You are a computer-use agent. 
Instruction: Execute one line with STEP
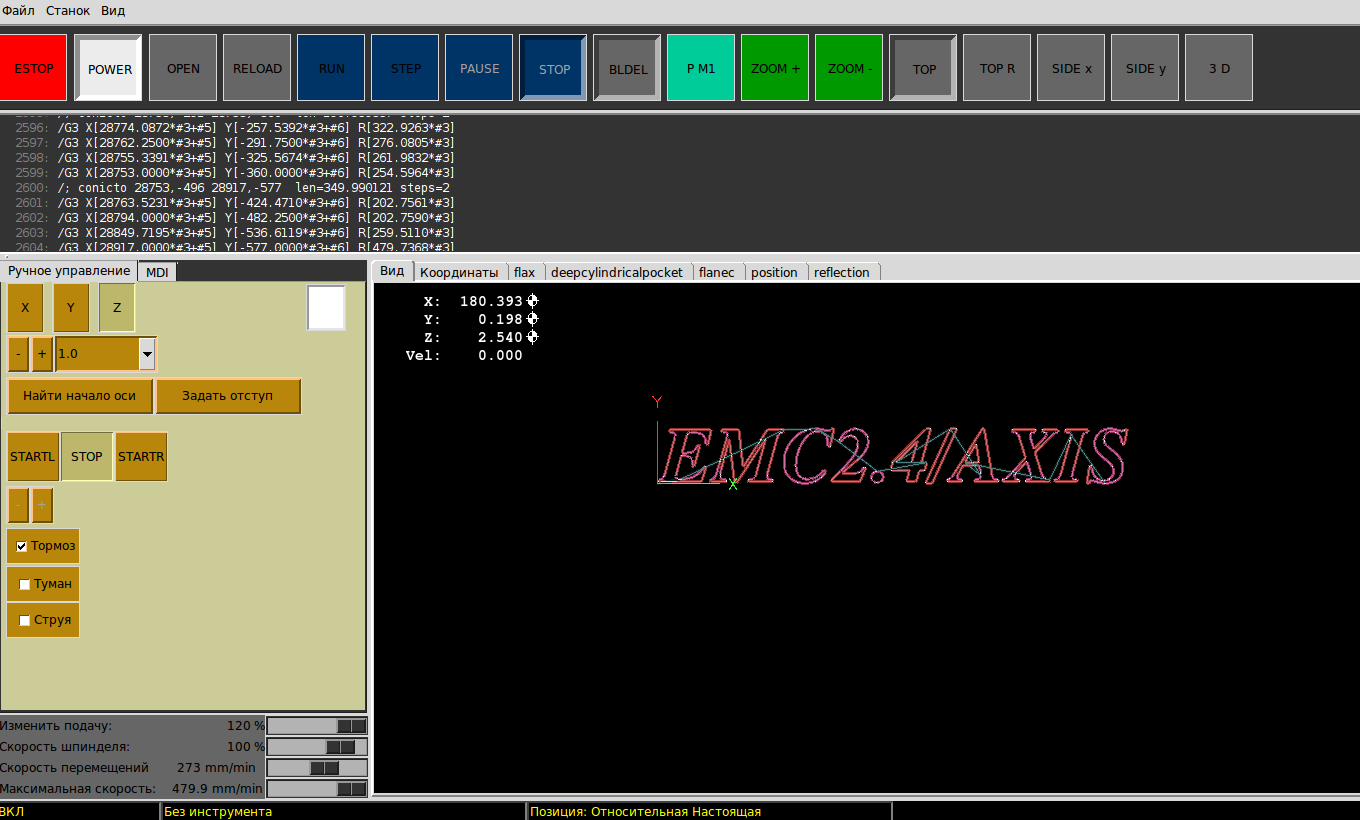coord(405,68)
